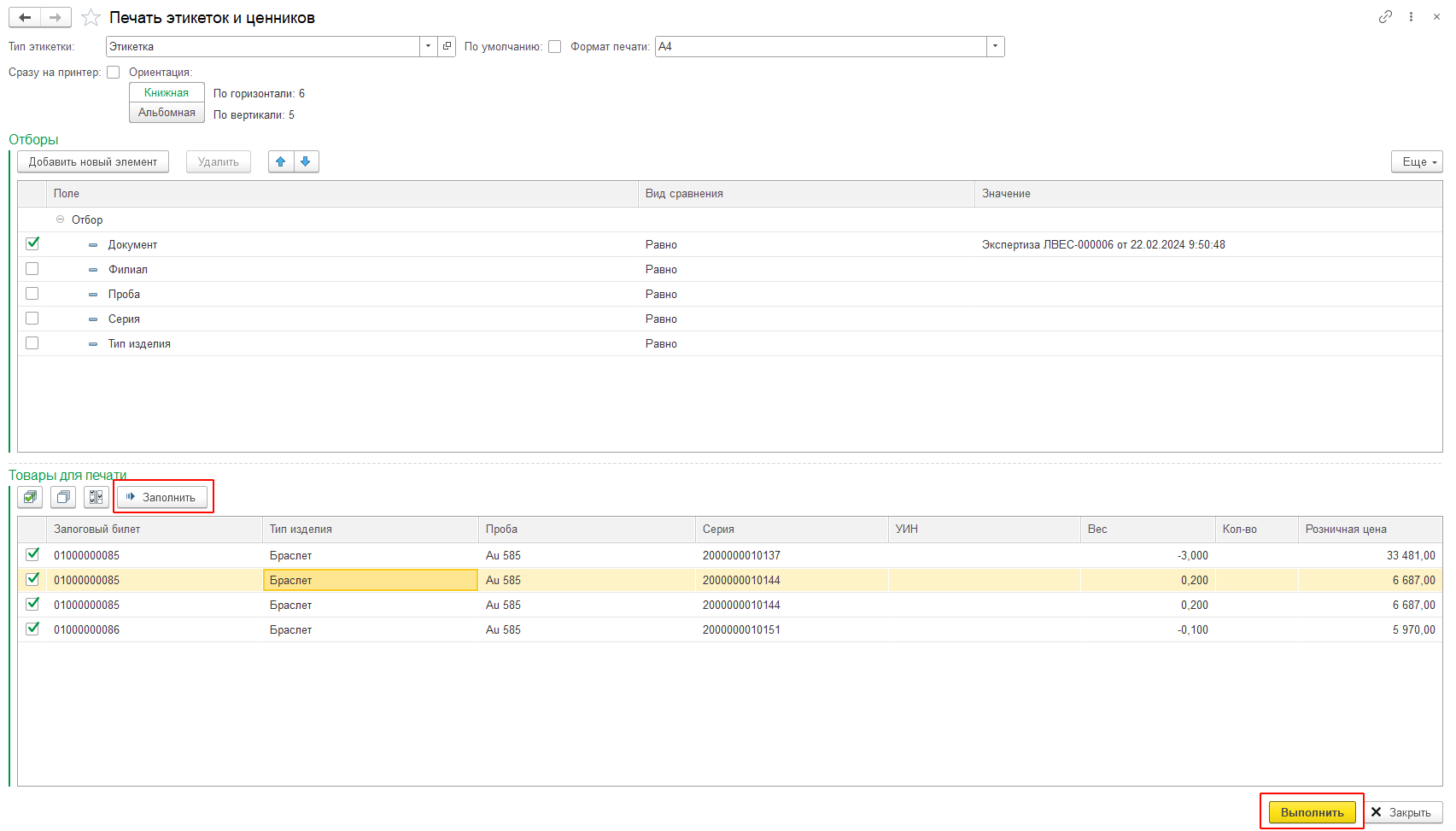Click the price 5 970,00 cell
Screen dimensions: 1456x831
tap(1370, 629)
